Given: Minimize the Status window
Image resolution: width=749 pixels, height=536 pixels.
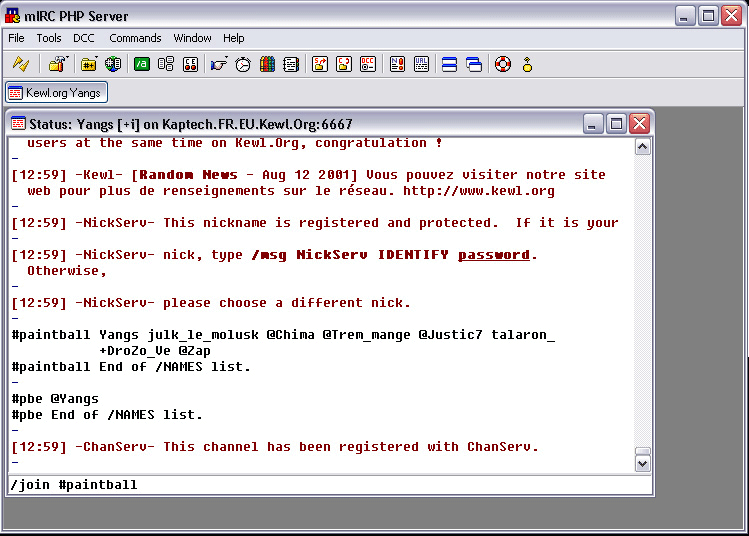Looking at the screenshot, I should [x=592, y=124].
